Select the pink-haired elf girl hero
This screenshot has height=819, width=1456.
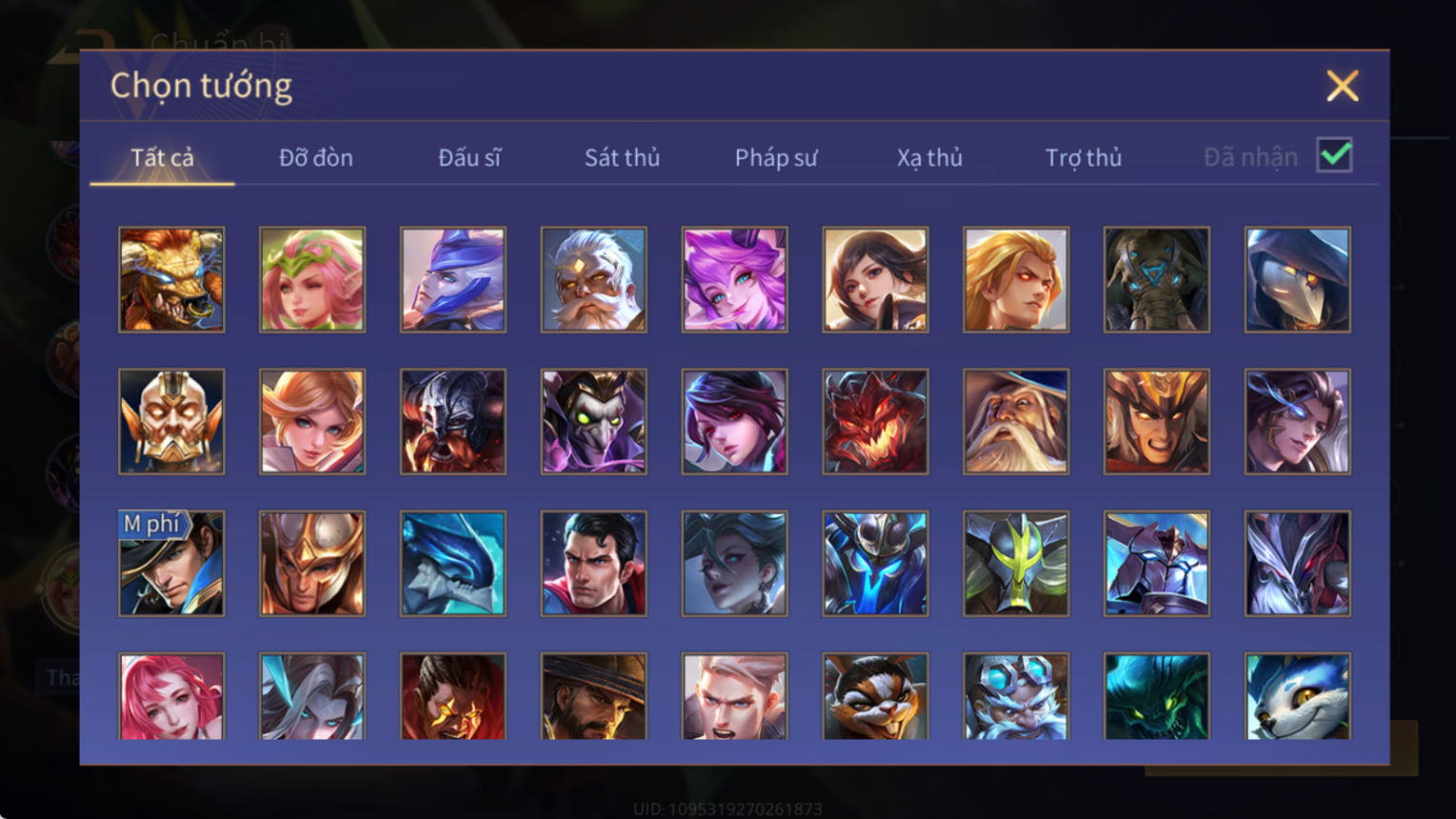[312, 279]
